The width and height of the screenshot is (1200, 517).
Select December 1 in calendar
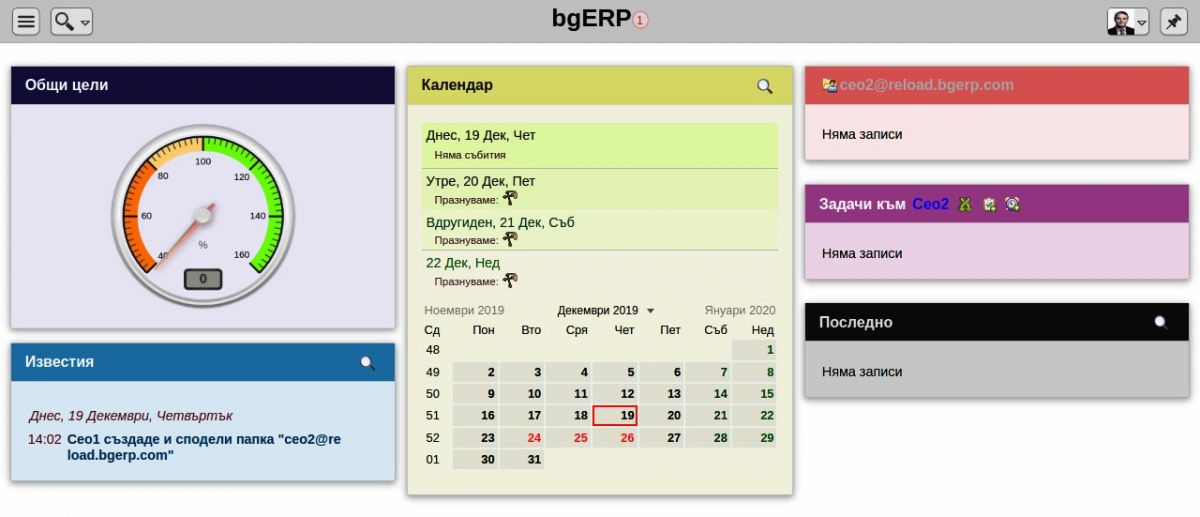(x=754, y=350)
